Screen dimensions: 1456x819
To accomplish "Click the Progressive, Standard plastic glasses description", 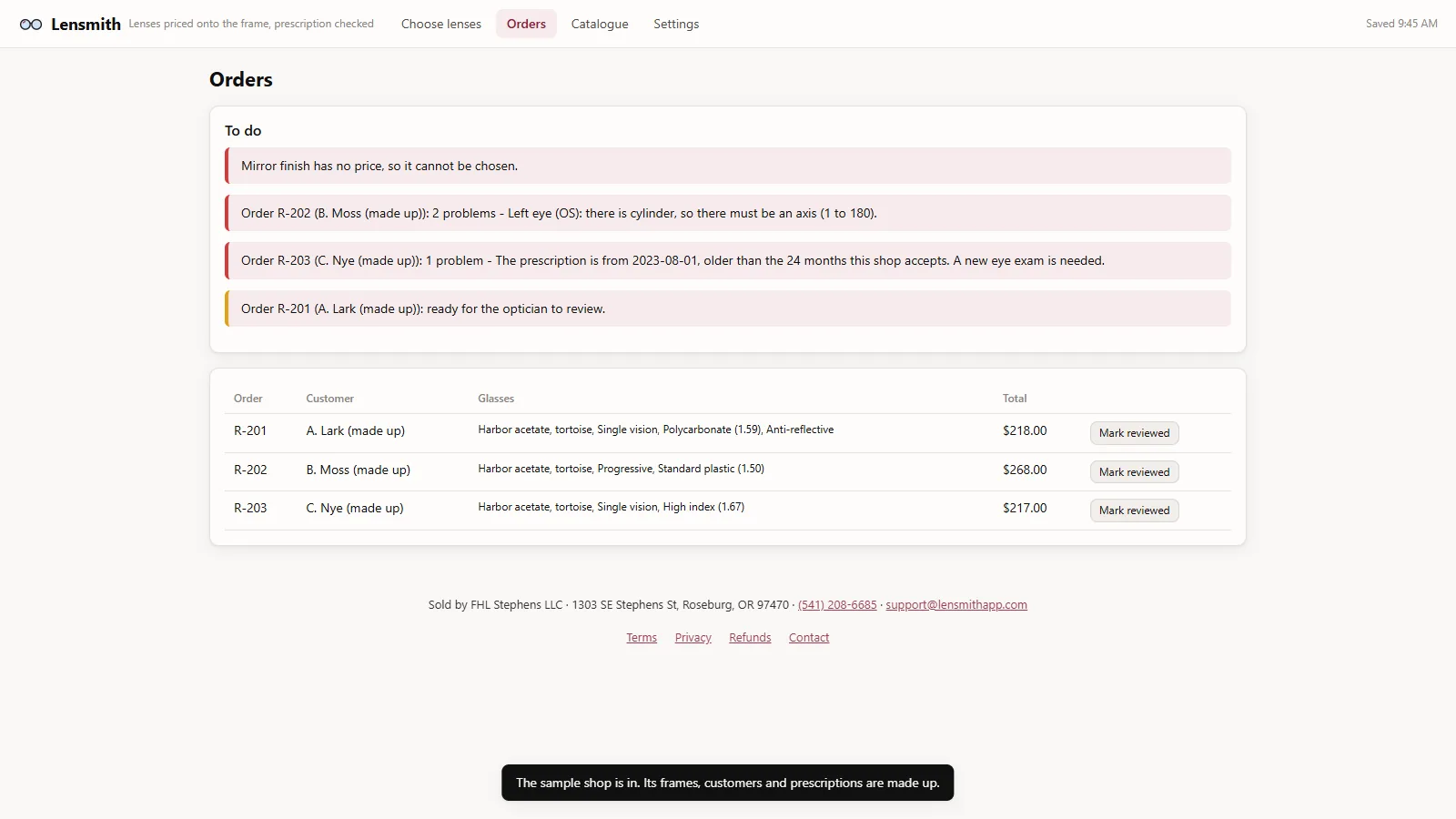I will 622,469.
